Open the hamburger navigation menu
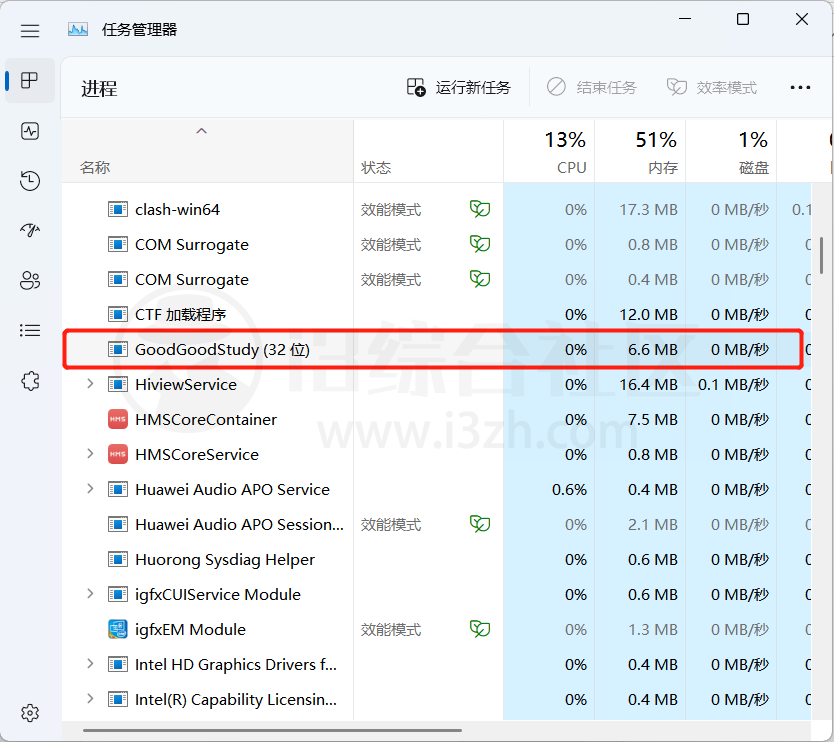Screen dimensions: 834x742 tap(30, 30)
